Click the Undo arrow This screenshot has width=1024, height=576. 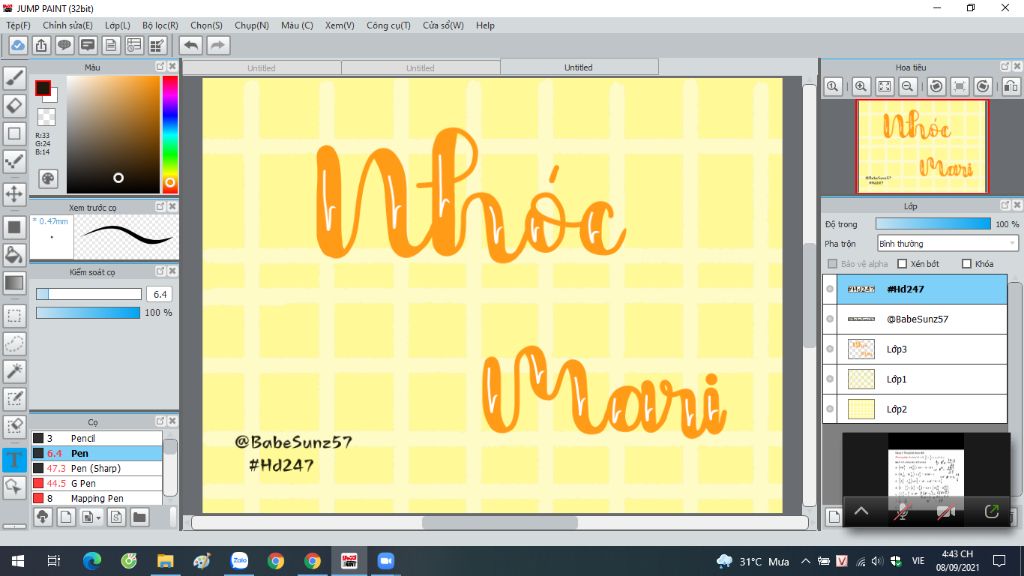pyautogui.click(x=191, y=46)
